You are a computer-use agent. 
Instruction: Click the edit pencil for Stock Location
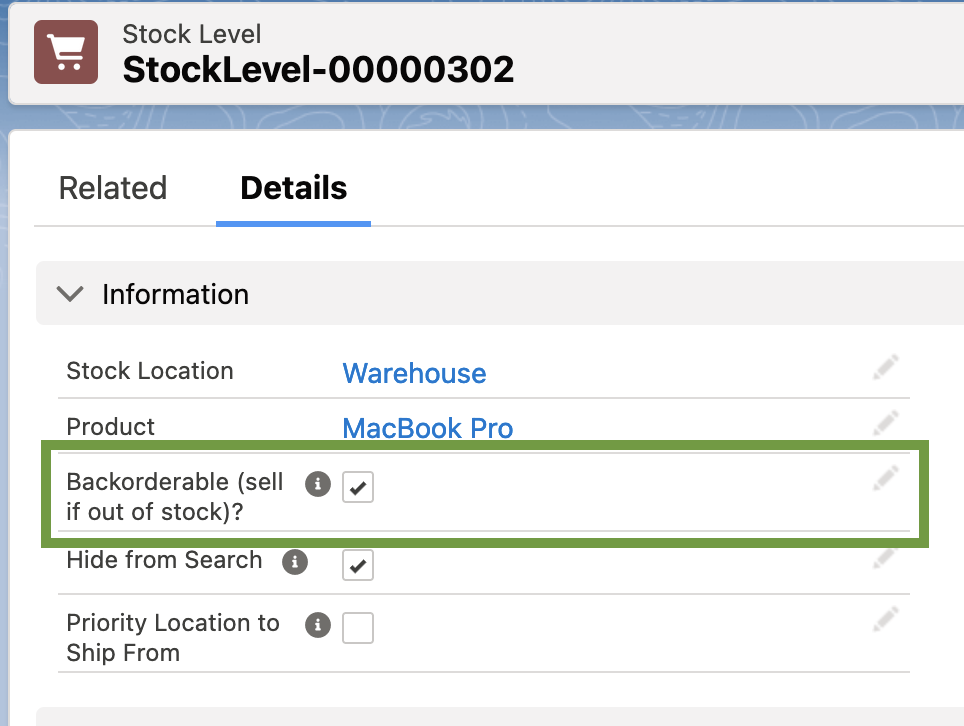point(885,367)
